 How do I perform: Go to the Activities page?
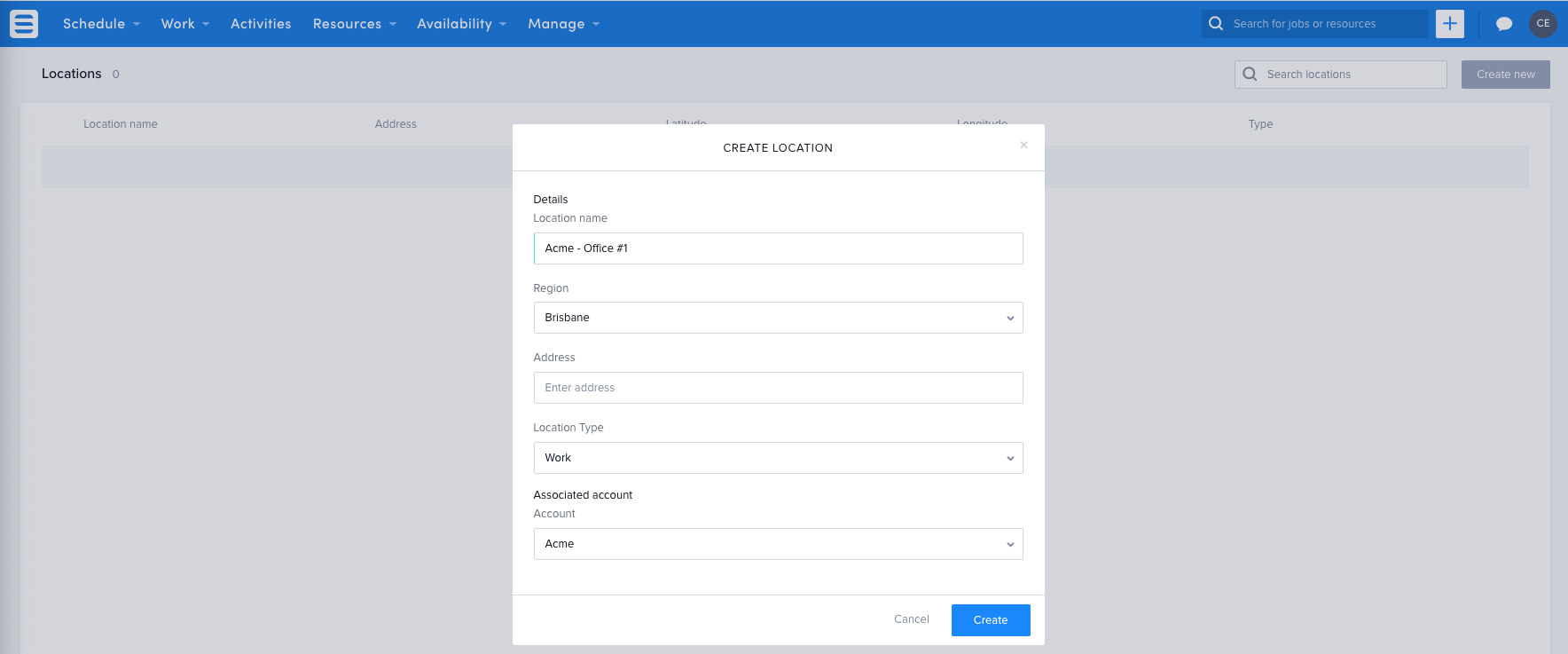click(261, 24)
